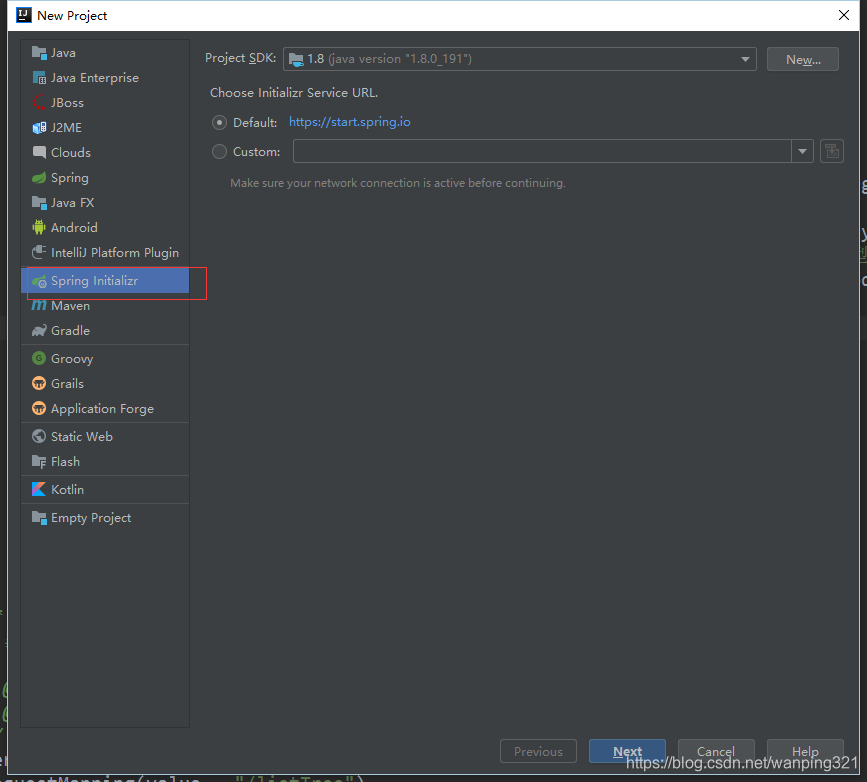Choose Gradle project type
Image resolution: width=867 pixels, height=782 pixels.
(105, 331)
